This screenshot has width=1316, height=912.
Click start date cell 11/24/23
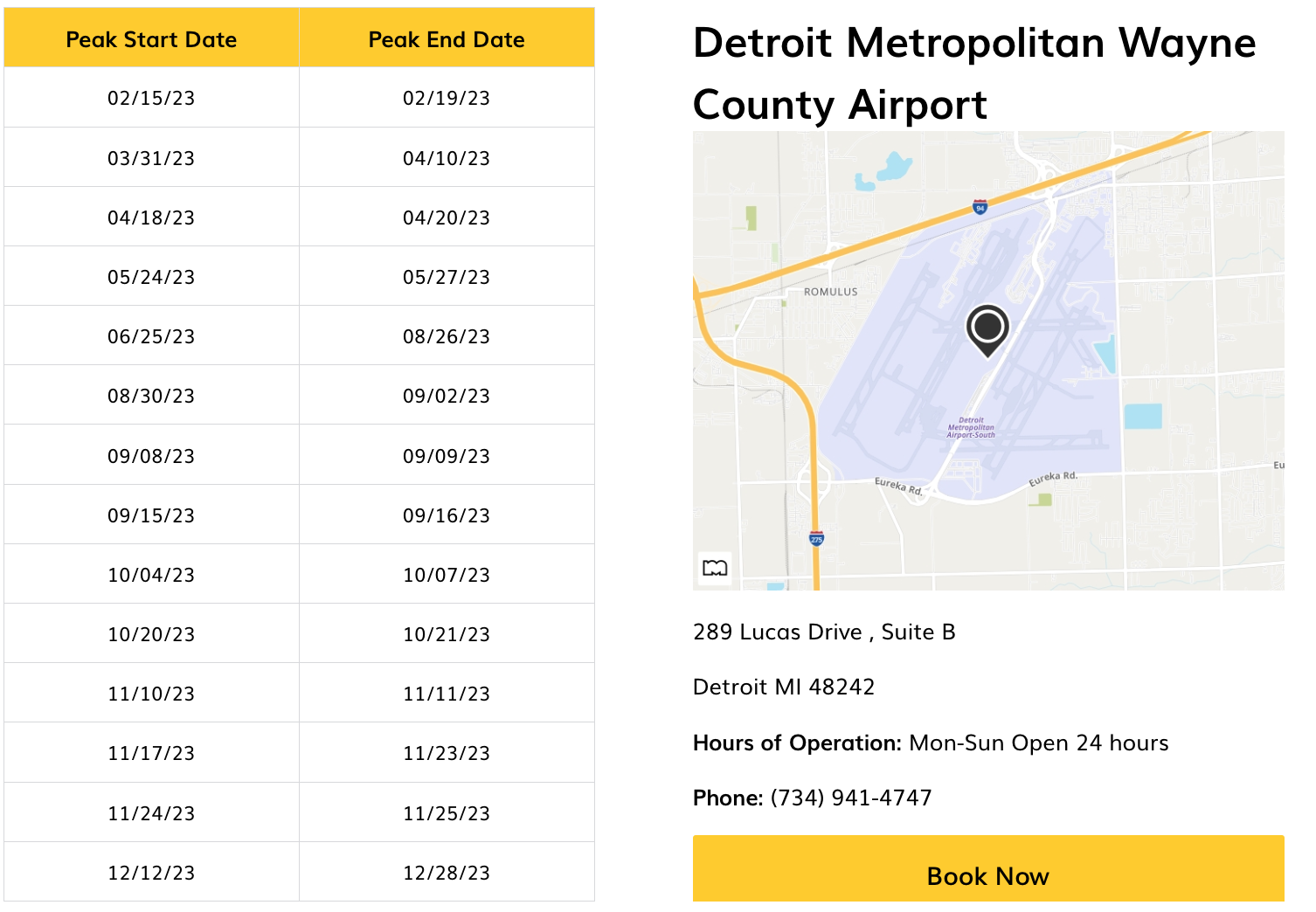click(x=152, y=812)
